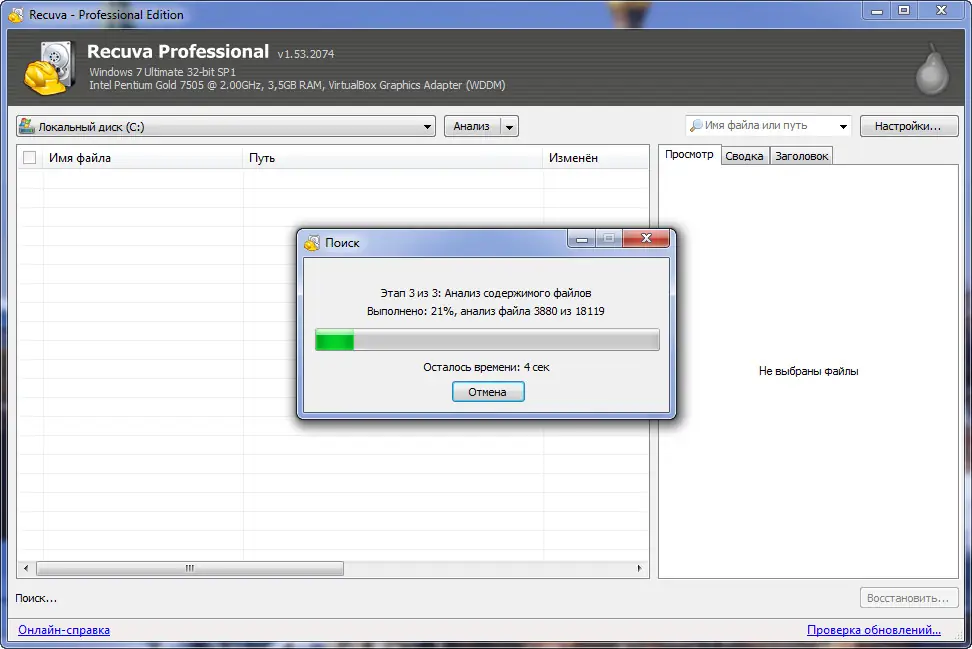Click the Восстановить... button
Screen dimensions: 972x649
pyautogui.click(x=908, y=598)
